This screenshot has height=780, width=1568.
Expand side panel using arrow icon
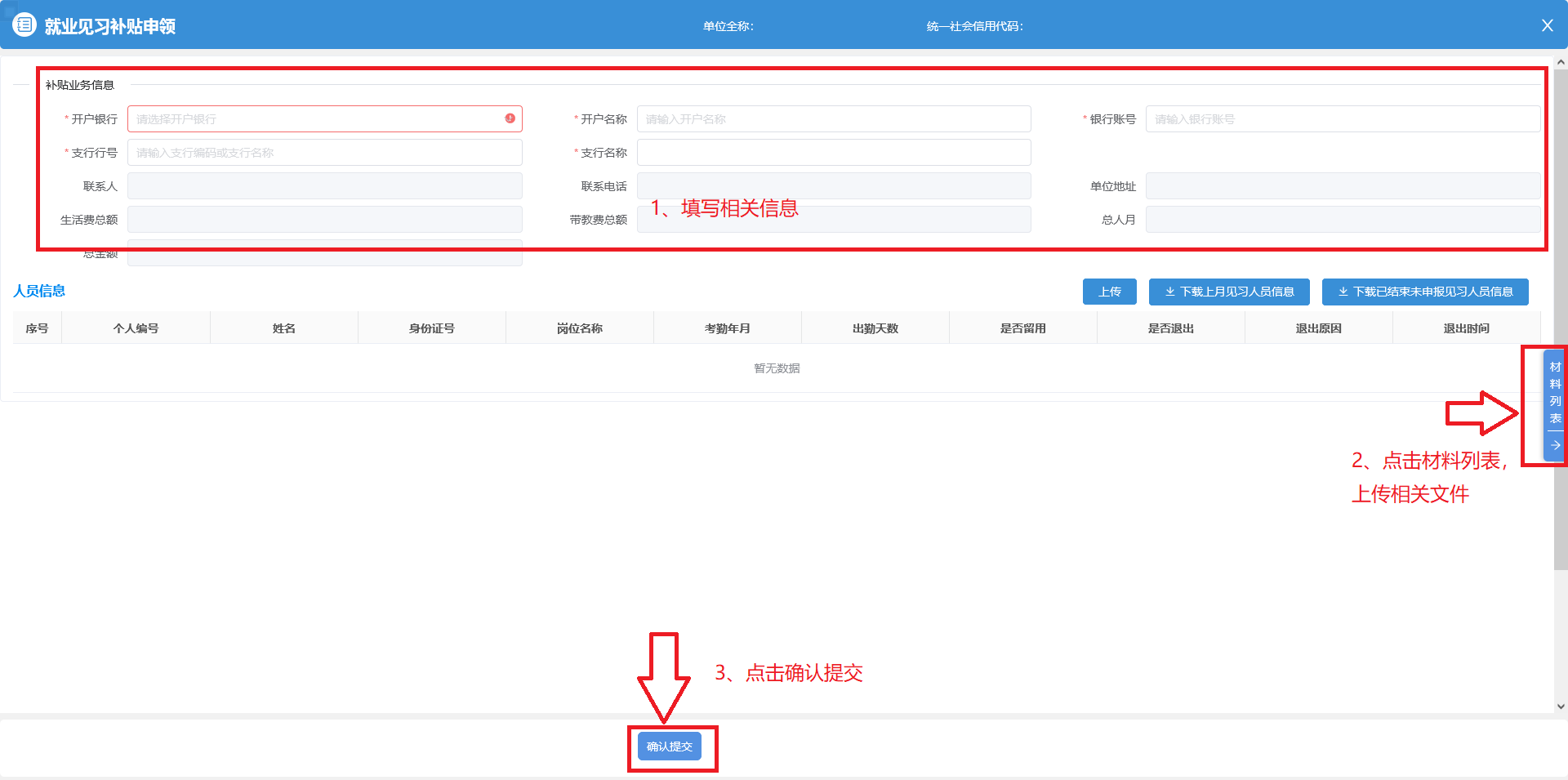[1555, 445]
